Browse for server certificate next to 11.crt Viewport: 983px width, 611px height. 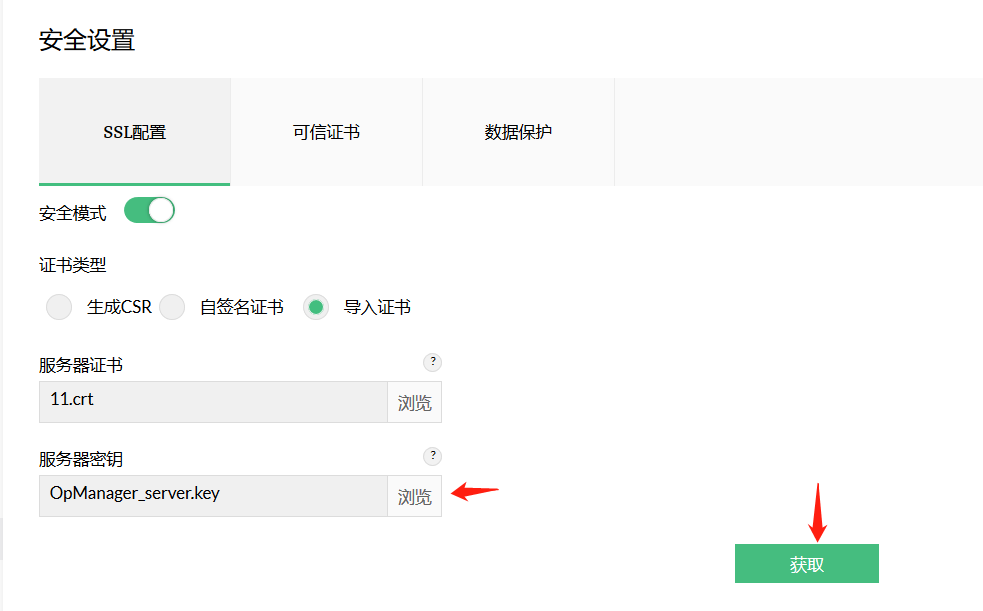pos(414,402)
